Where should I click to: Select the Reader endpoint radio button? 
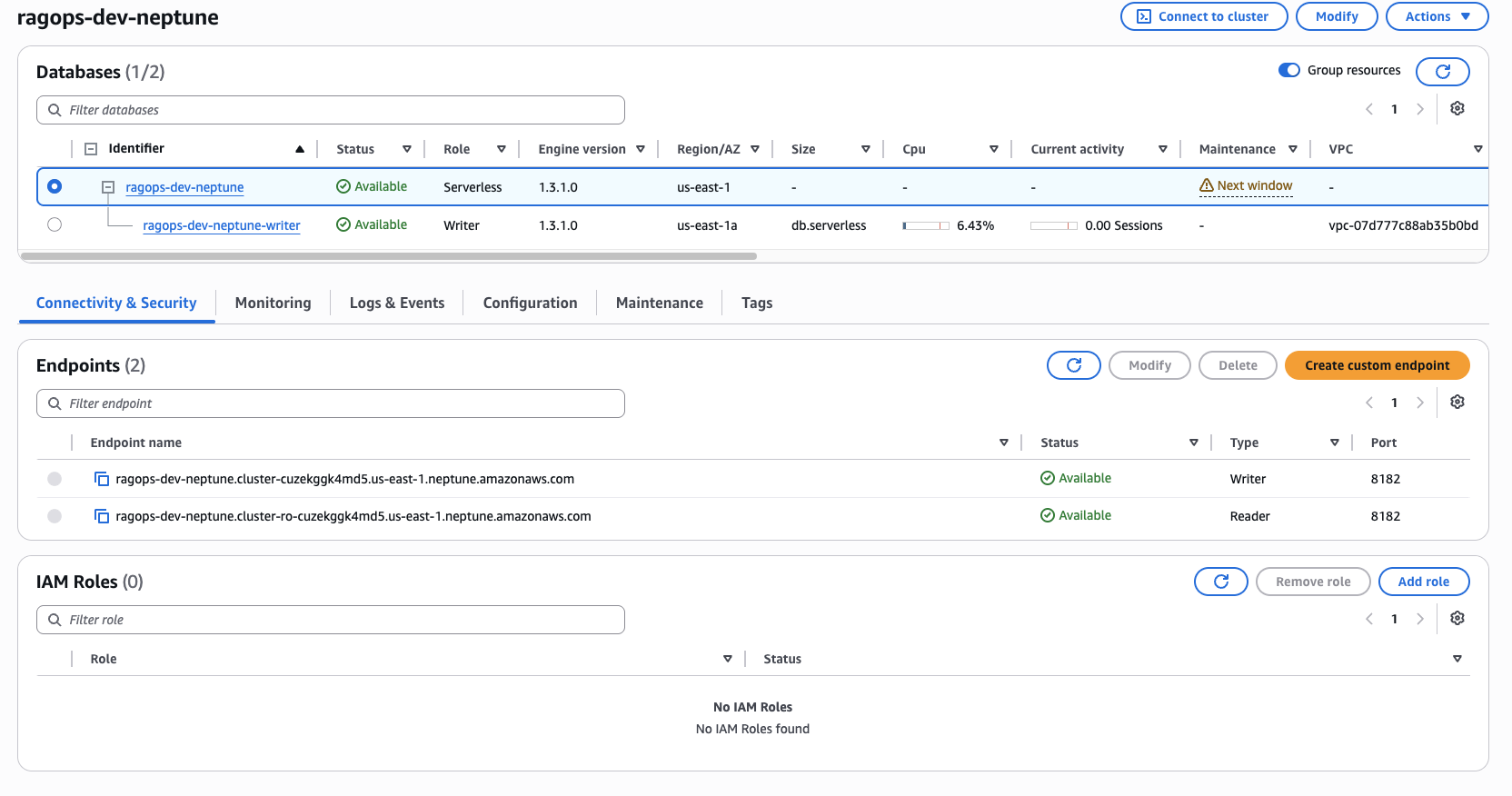pos(55,516)
